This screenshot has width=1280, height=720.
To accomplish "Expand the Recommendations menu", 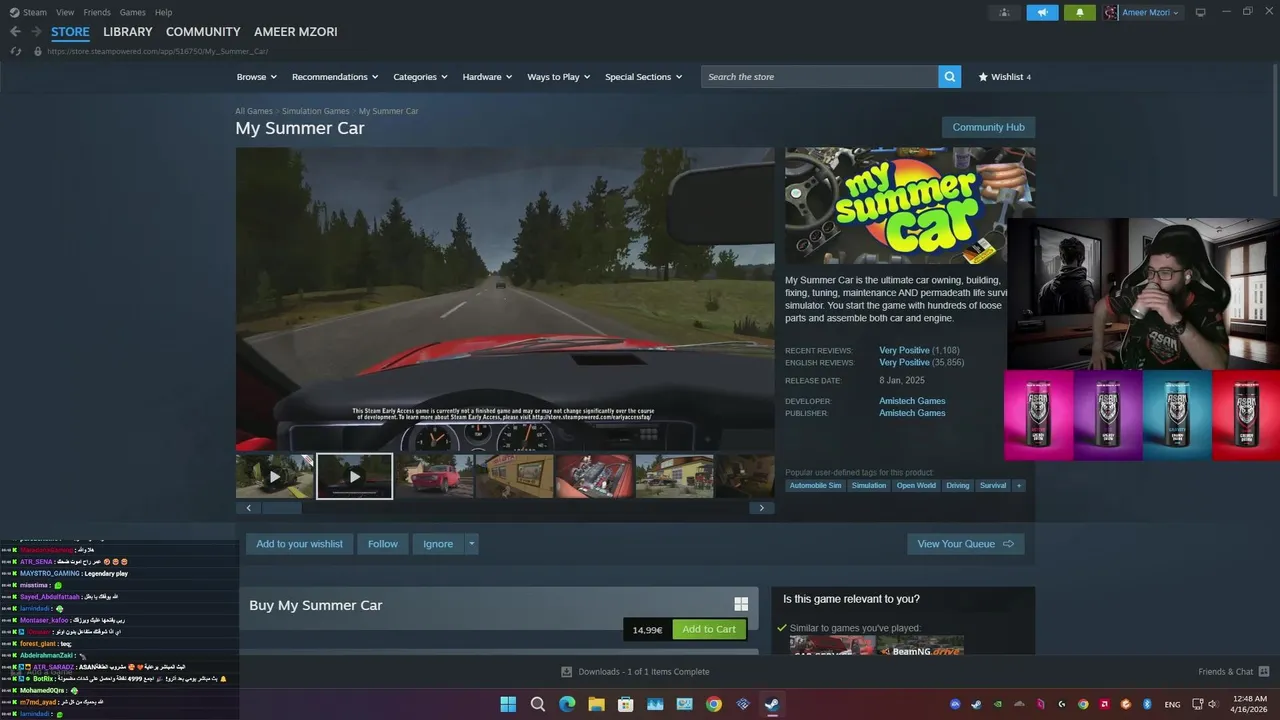I will coord(335,77).
